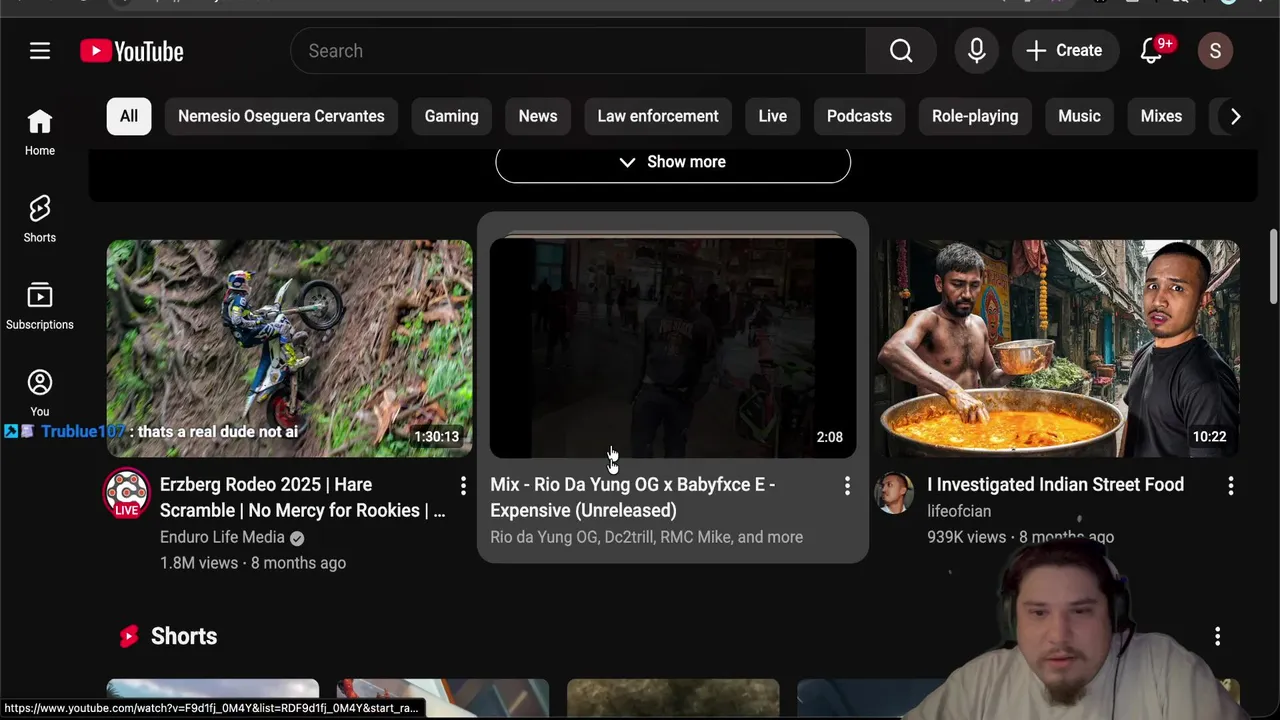
Task: Open the lifeofcian channel avatar
Action: [894, 493]
